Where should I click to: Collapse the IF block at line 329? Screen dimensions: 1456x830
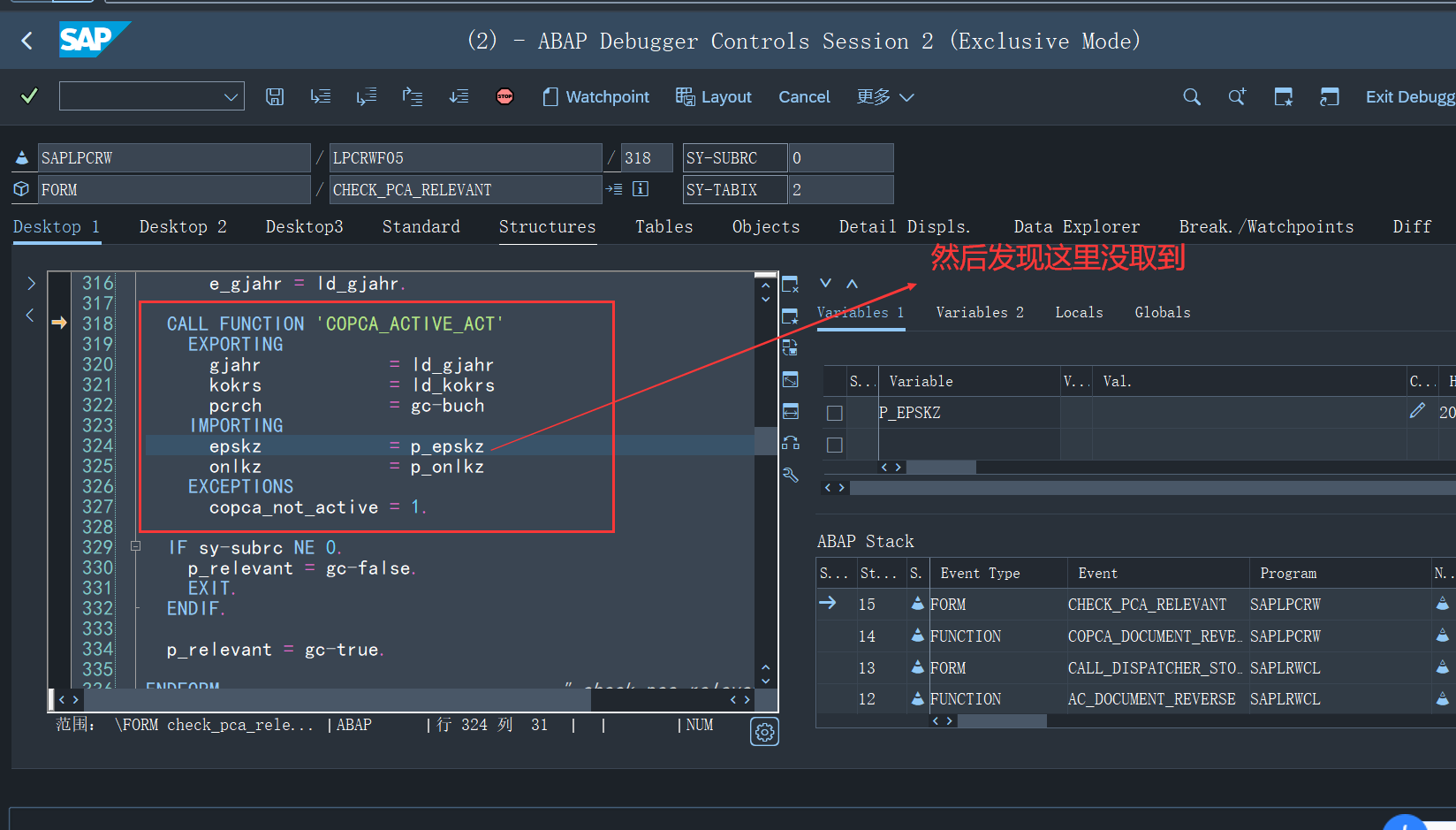pos(135,546)
